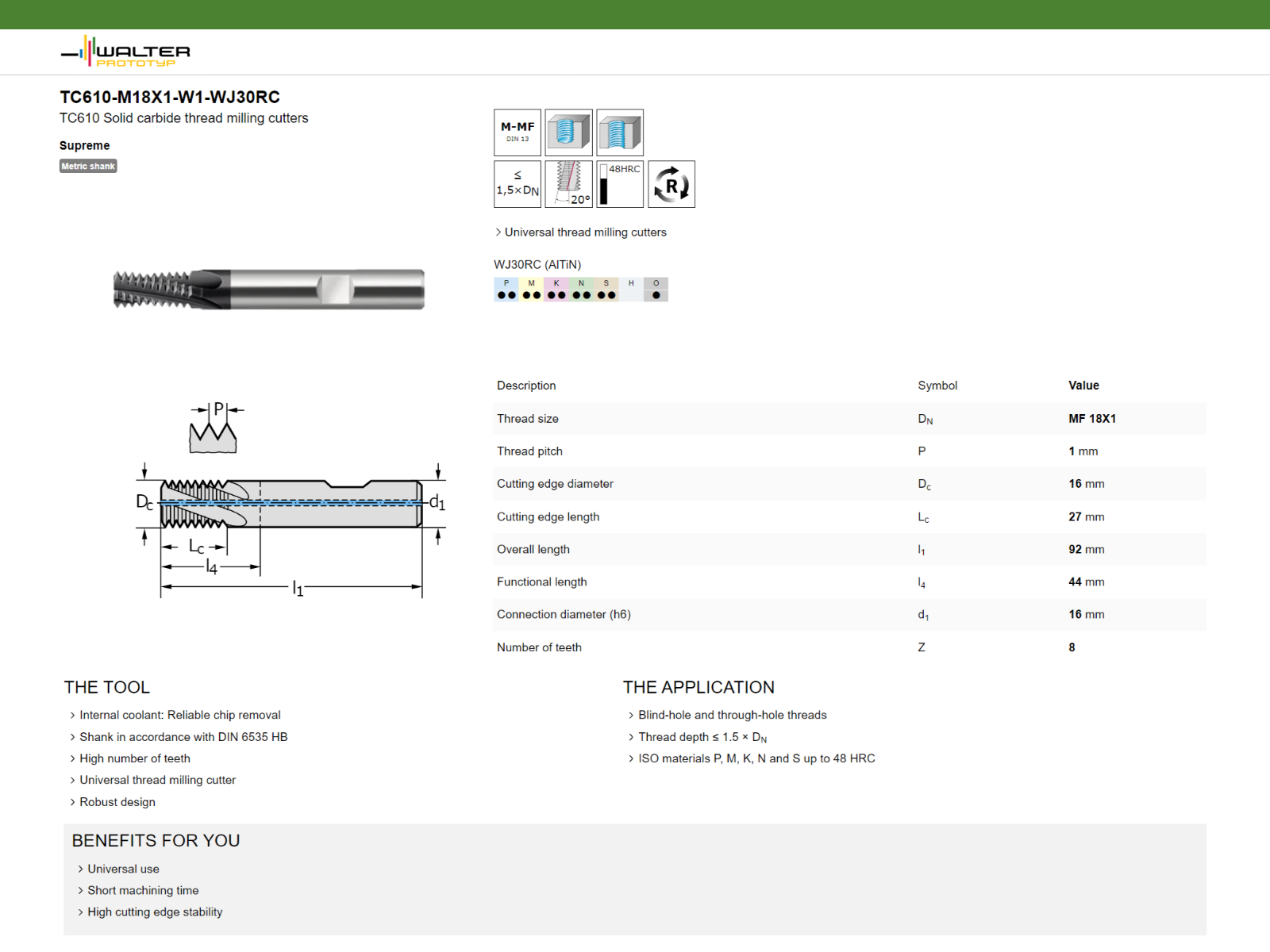Click the S material group swatch
The width and height of the screenshot is (1270, 952).
point(606,290)
